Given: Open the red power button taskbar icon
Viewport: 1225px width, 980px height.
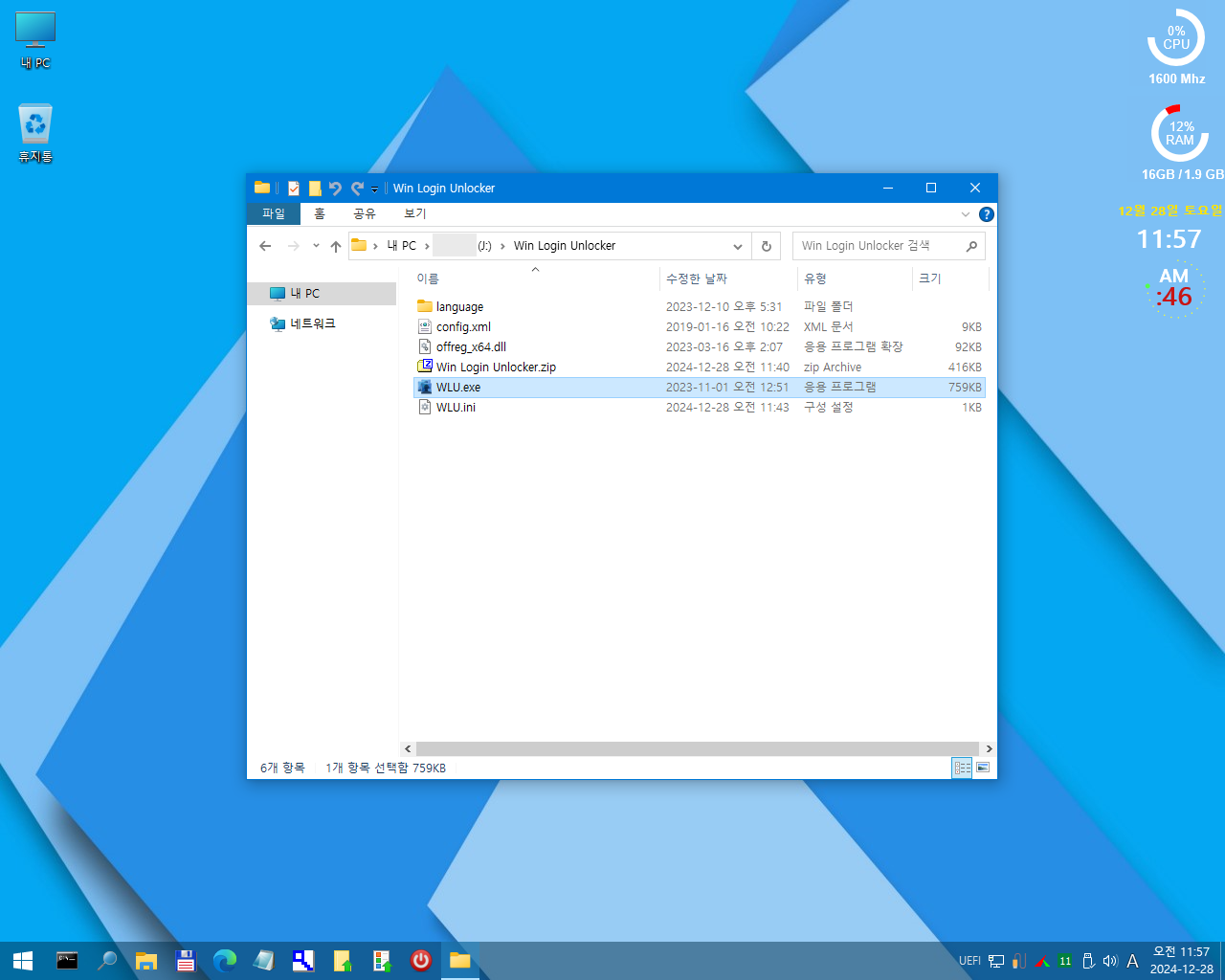Looking at the screenshot, I should coord(421,961).
